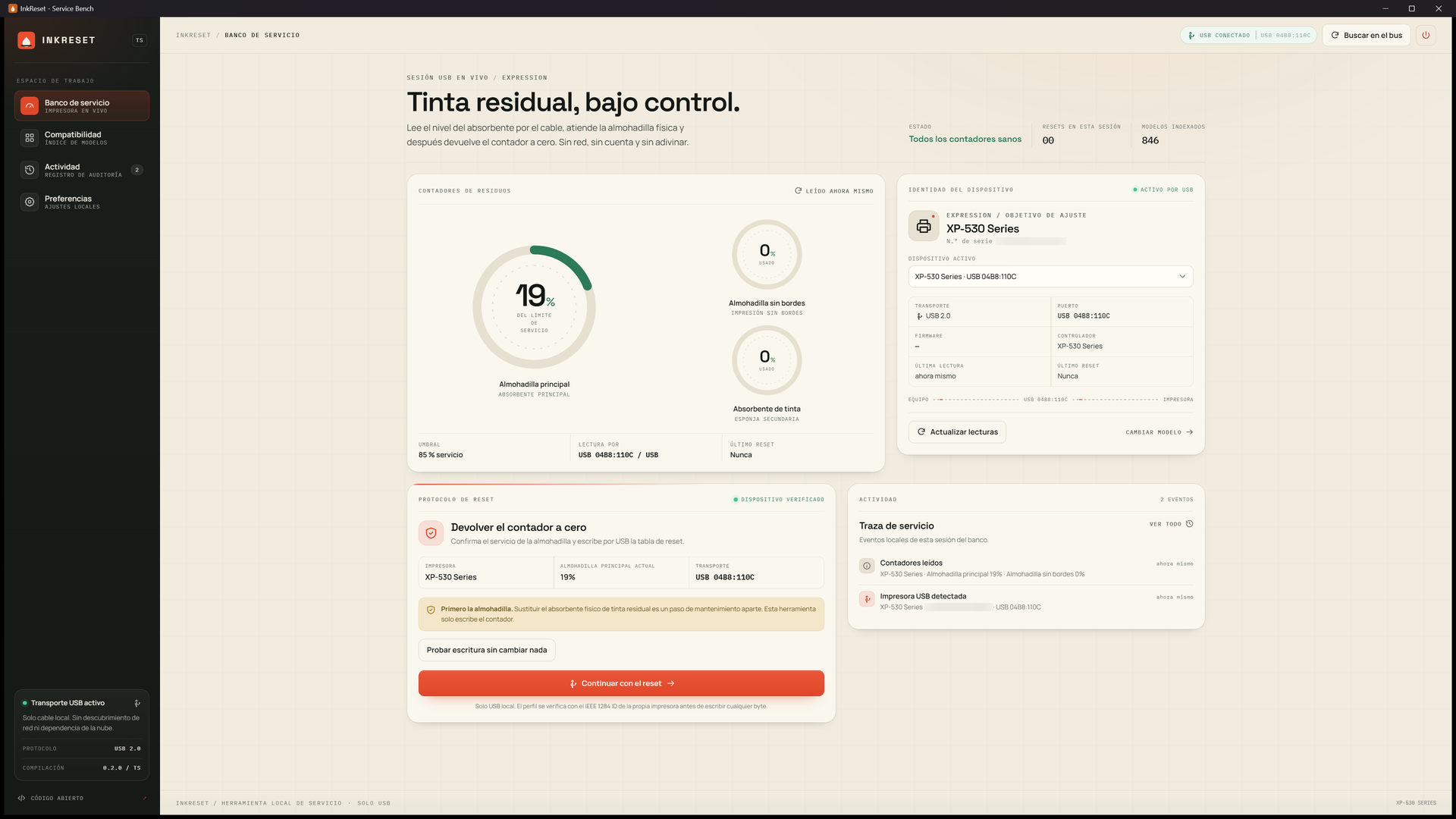Click 'Activo por USB' status label
Image resolution: width=1456 pixels, height=819 pixels.
[1163, 190]
